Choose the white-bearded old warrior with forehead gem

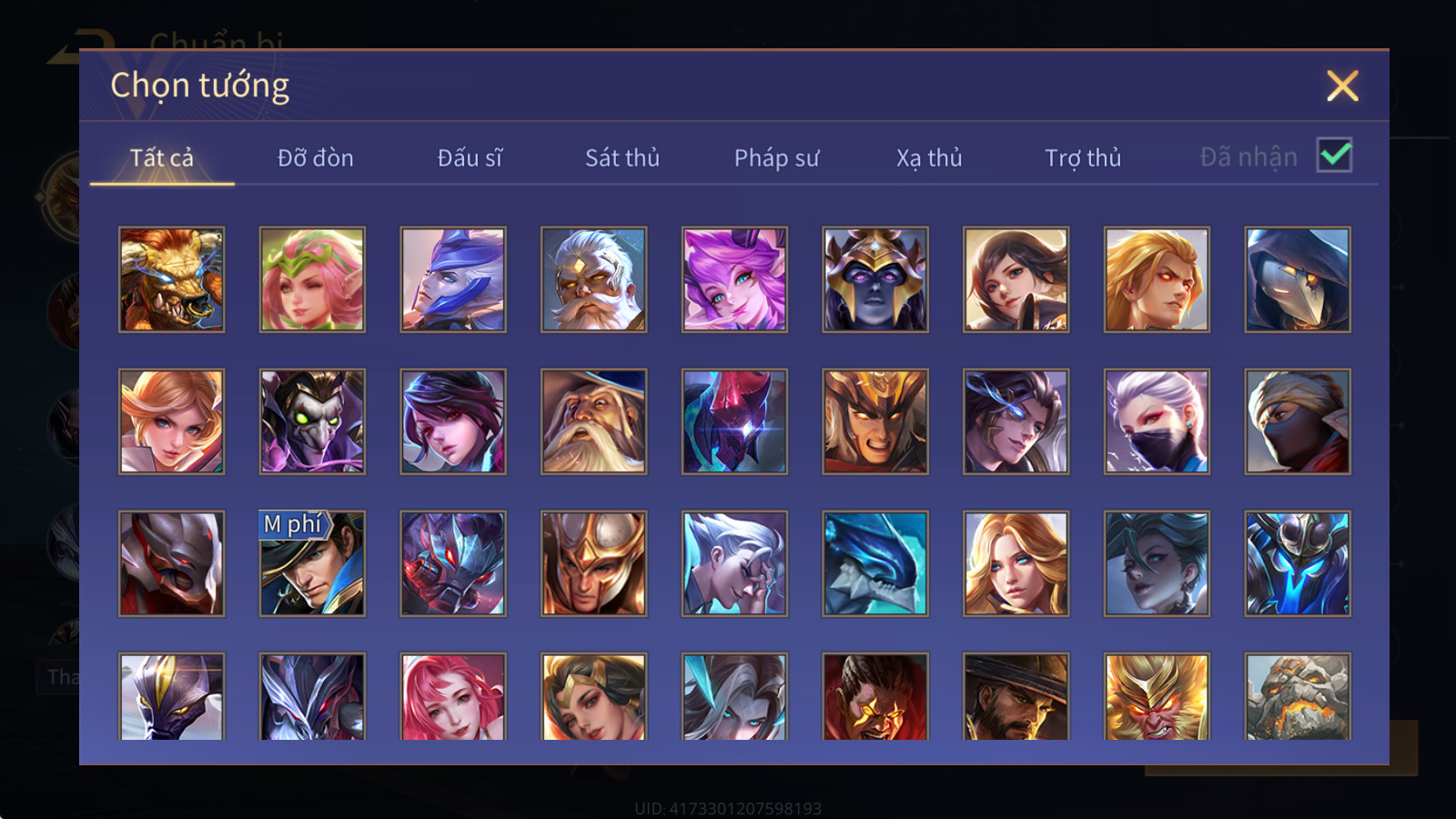point(593,279)
